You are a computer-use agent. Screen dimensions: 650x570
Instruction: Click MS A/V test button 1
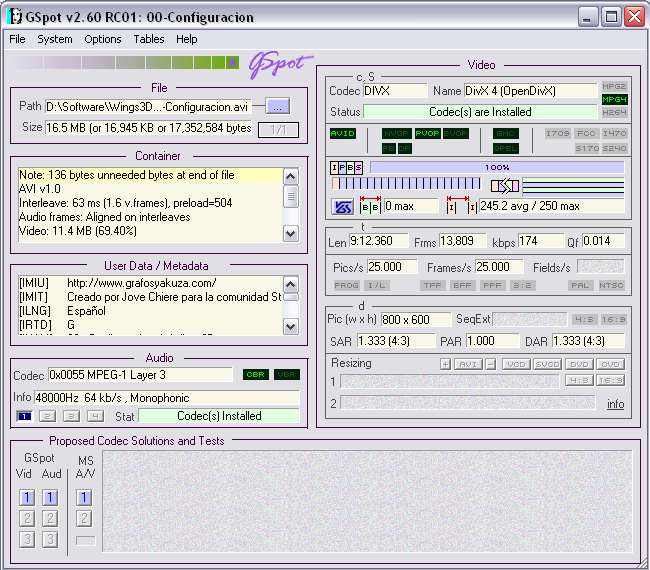pyautogui.click(x=84, y=497)
